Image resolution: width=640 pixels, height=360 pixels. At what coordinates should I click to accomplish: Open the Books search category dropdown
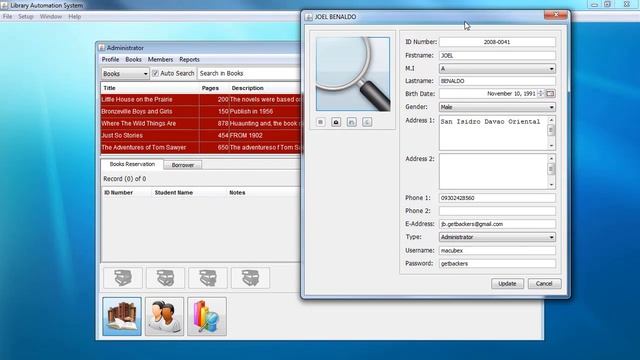(125, 73)
